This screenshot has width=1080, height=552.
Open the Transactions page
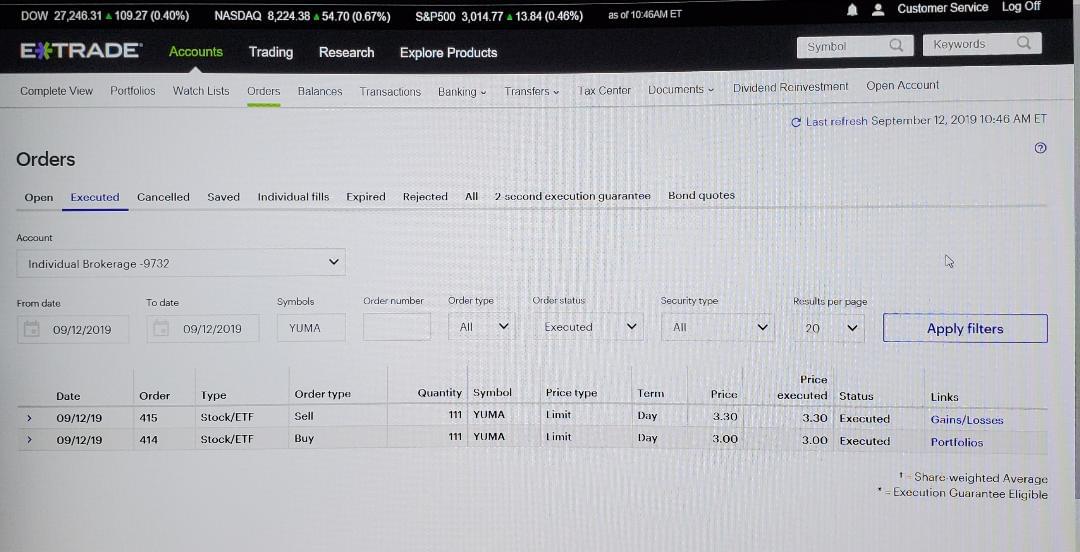tap(390, 92)
